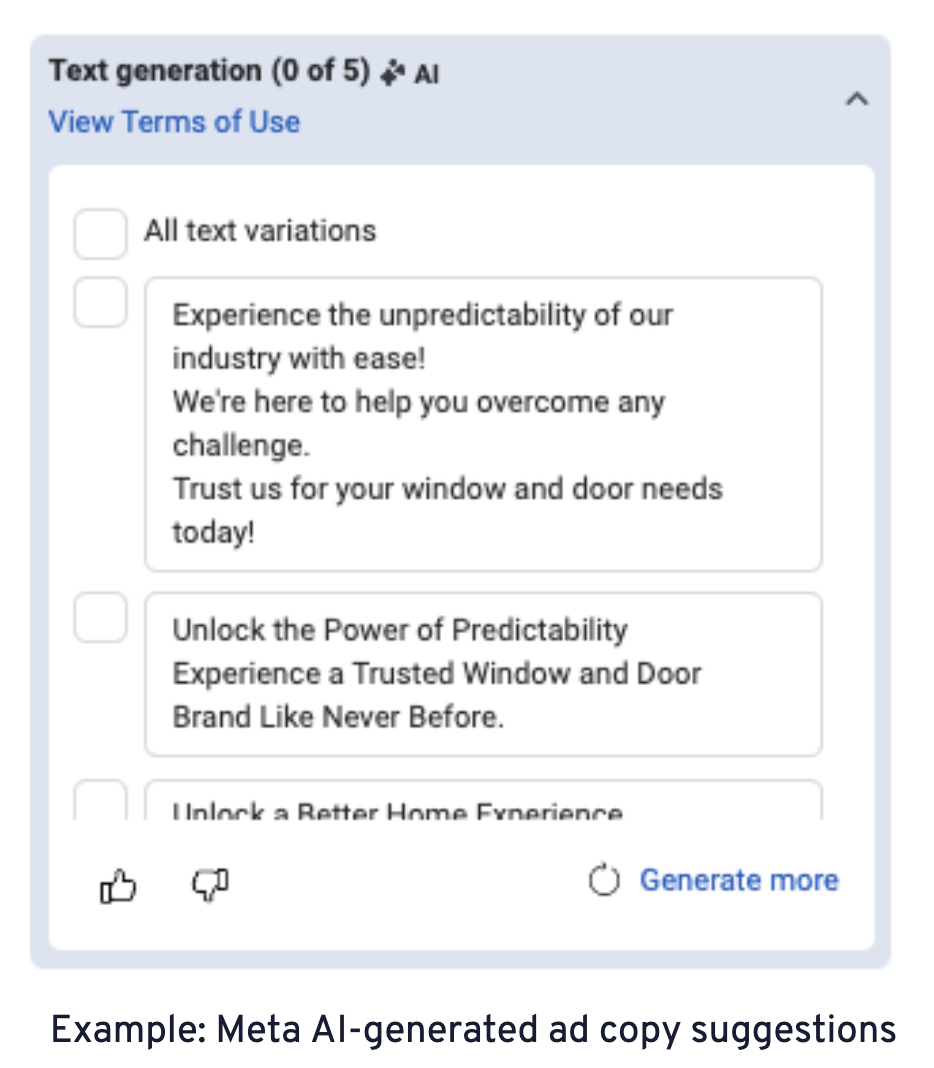Click the Text generation header title

click(154, 72)
